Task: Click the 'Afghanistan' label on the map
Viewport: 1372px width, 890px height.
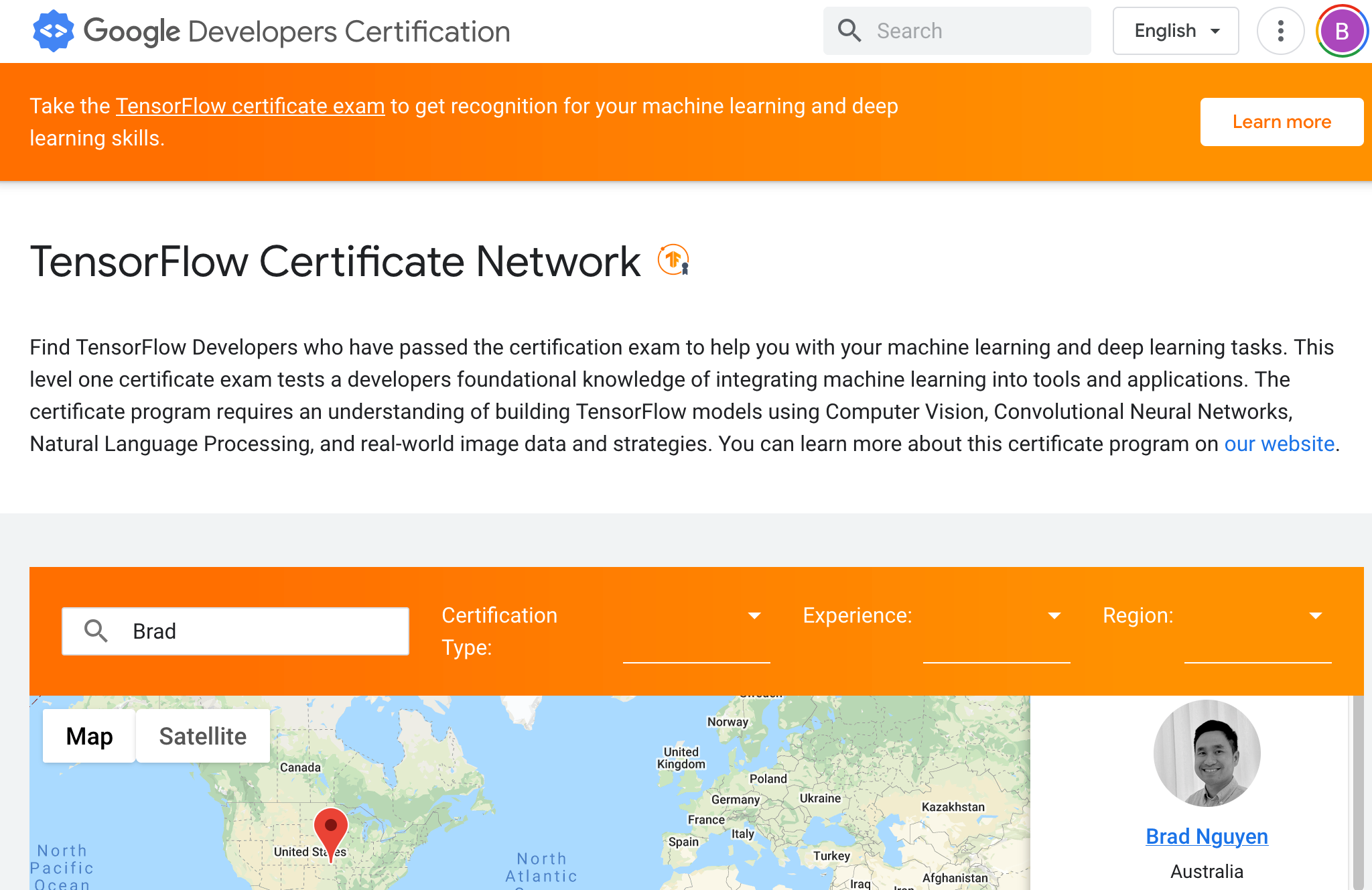Action: (x=955, y=878)
